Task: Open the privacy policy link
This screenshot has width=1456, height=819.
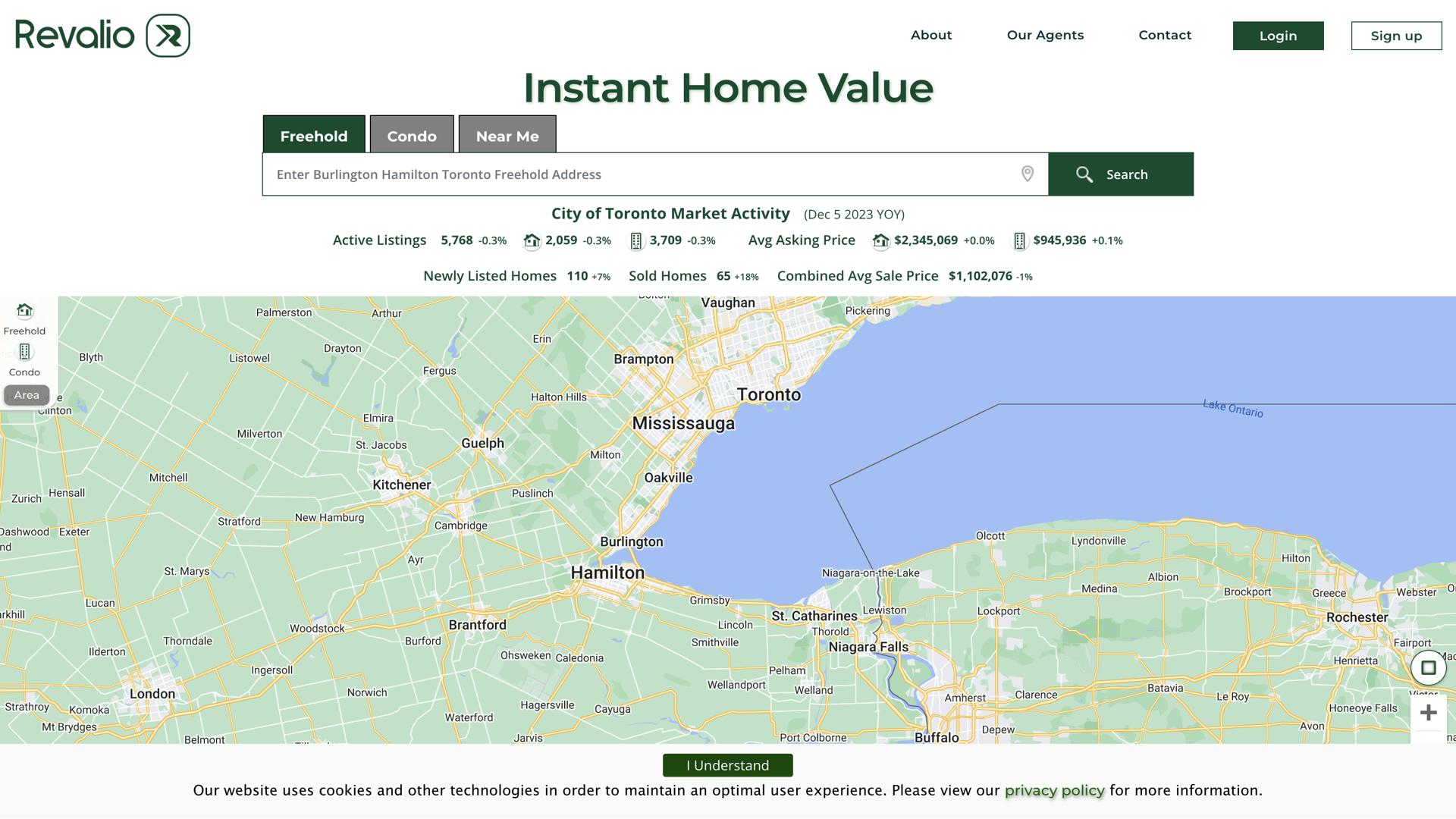Action: (1054, 790)
